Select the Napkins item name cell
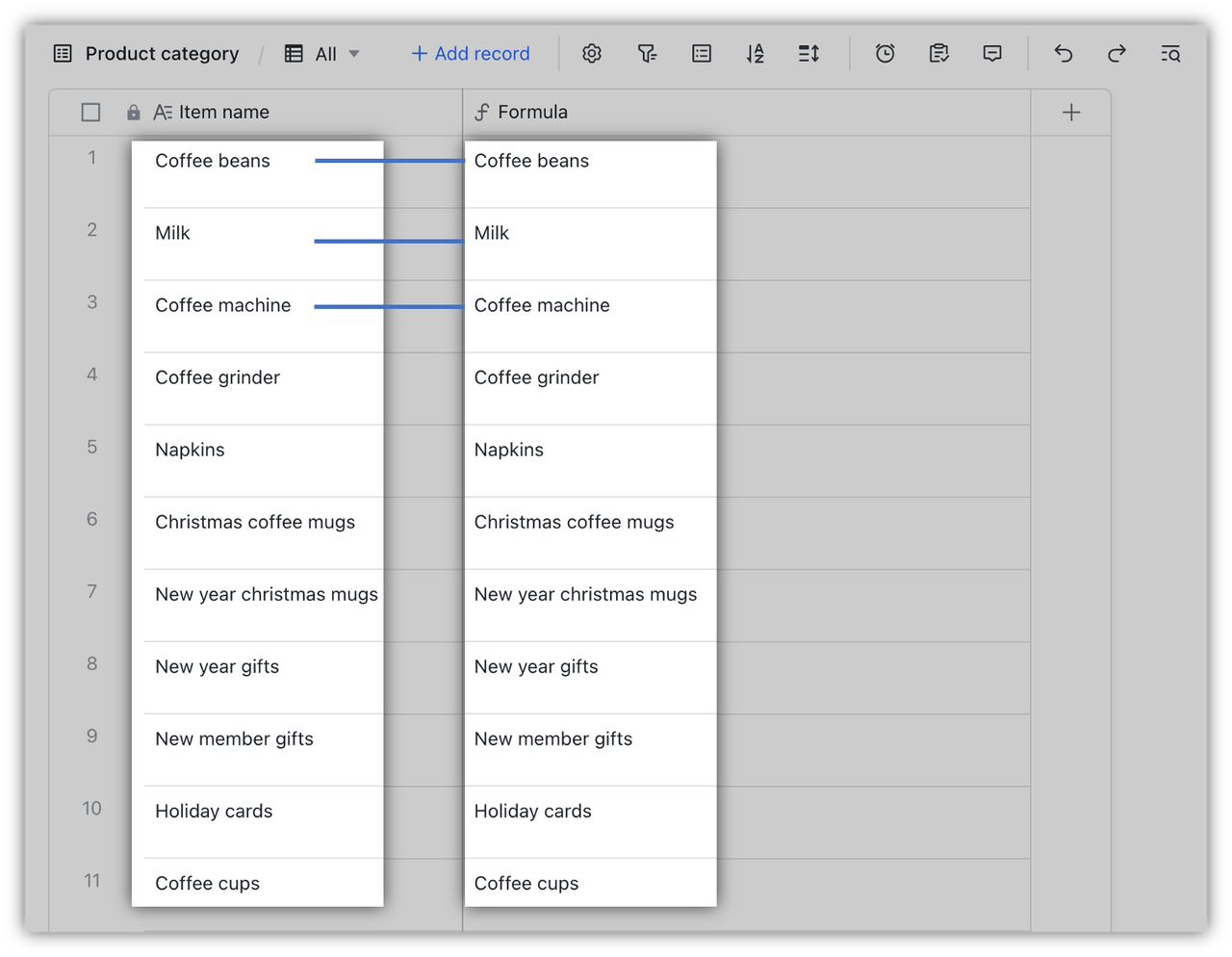Image resolution: width=1232 pixels, height=957 pixels. 190,451
